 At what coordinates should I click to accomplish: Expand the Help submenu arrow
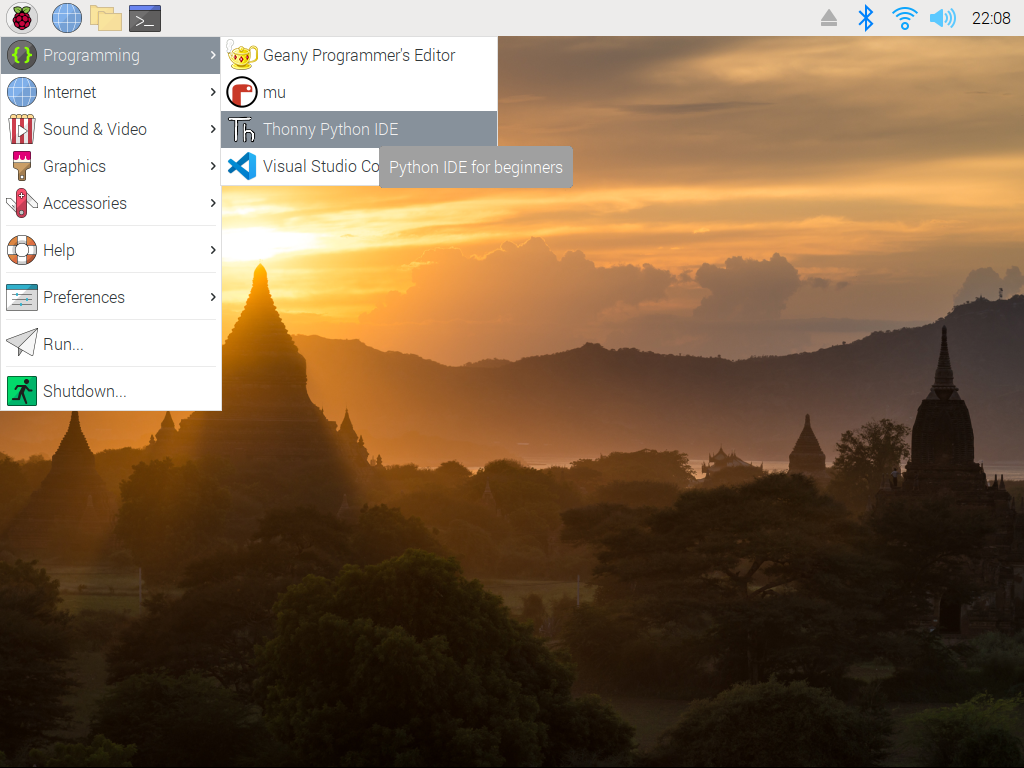point(213,250)
